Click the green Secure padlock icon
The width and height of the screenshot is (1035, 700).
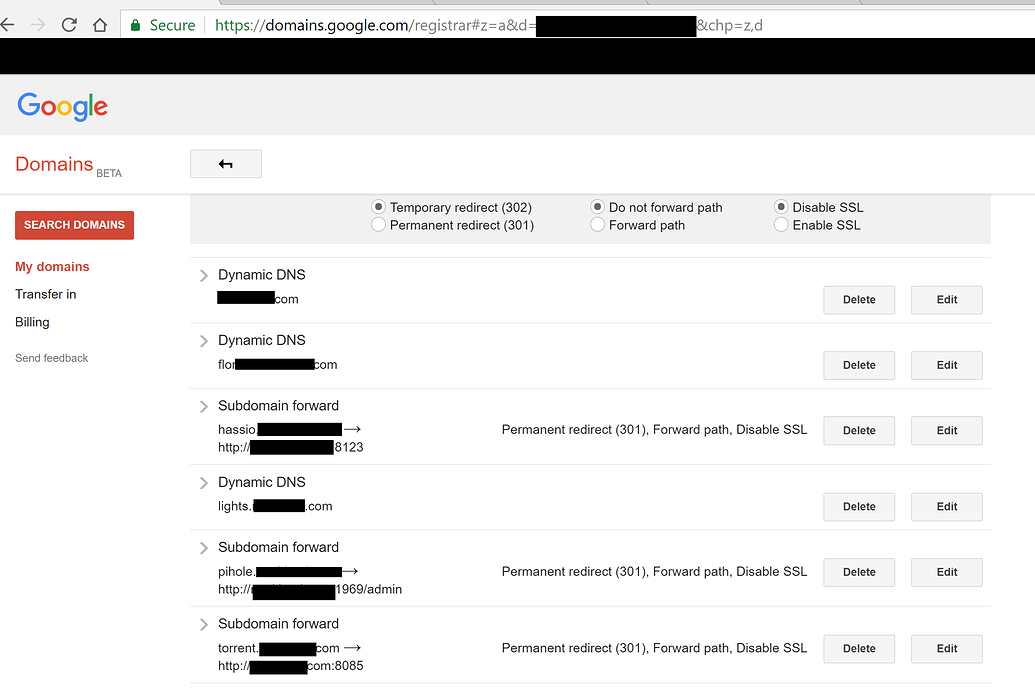point(135,25)
